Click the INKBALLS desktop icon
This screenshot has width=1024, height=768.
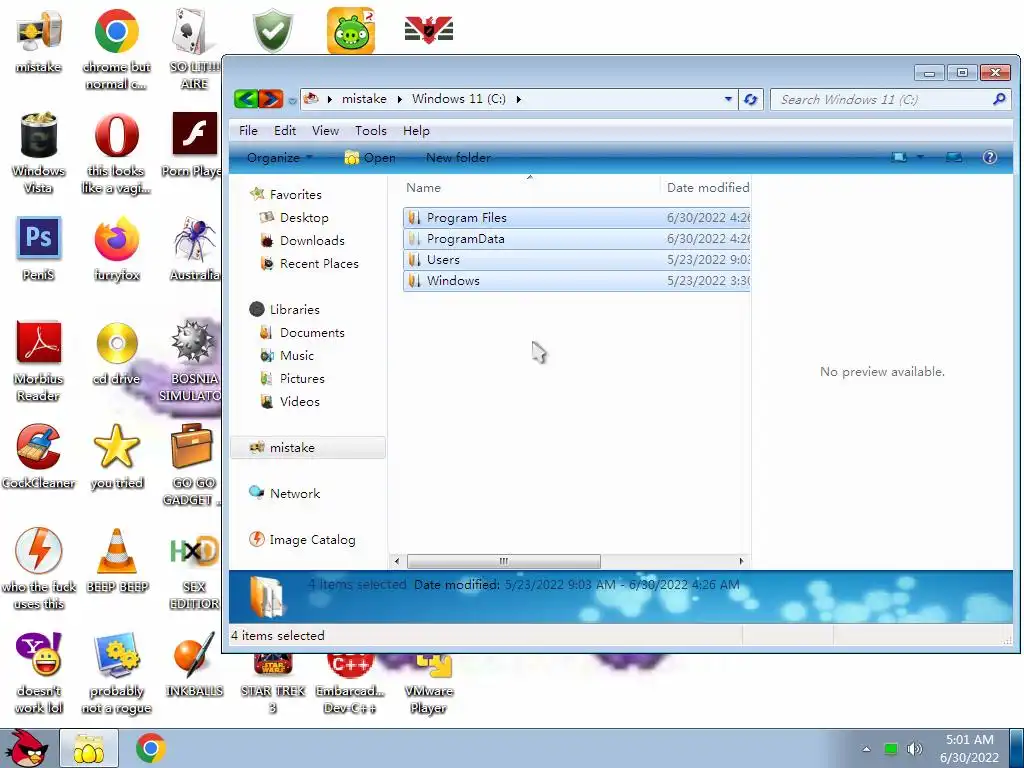[194, 665]
